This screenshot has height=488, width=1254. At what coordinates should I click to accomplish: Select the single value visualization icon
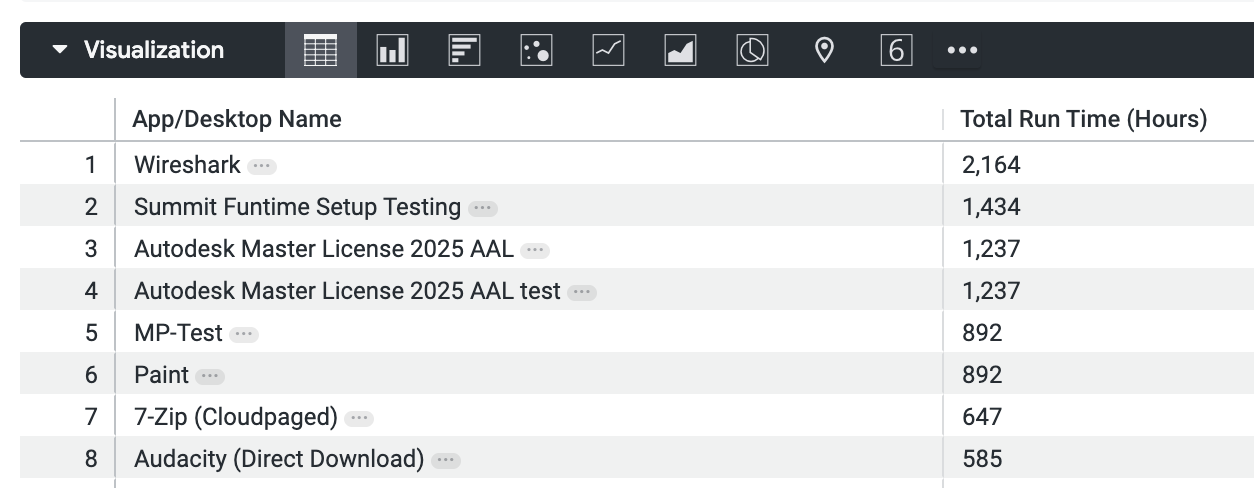click(896, 50)
